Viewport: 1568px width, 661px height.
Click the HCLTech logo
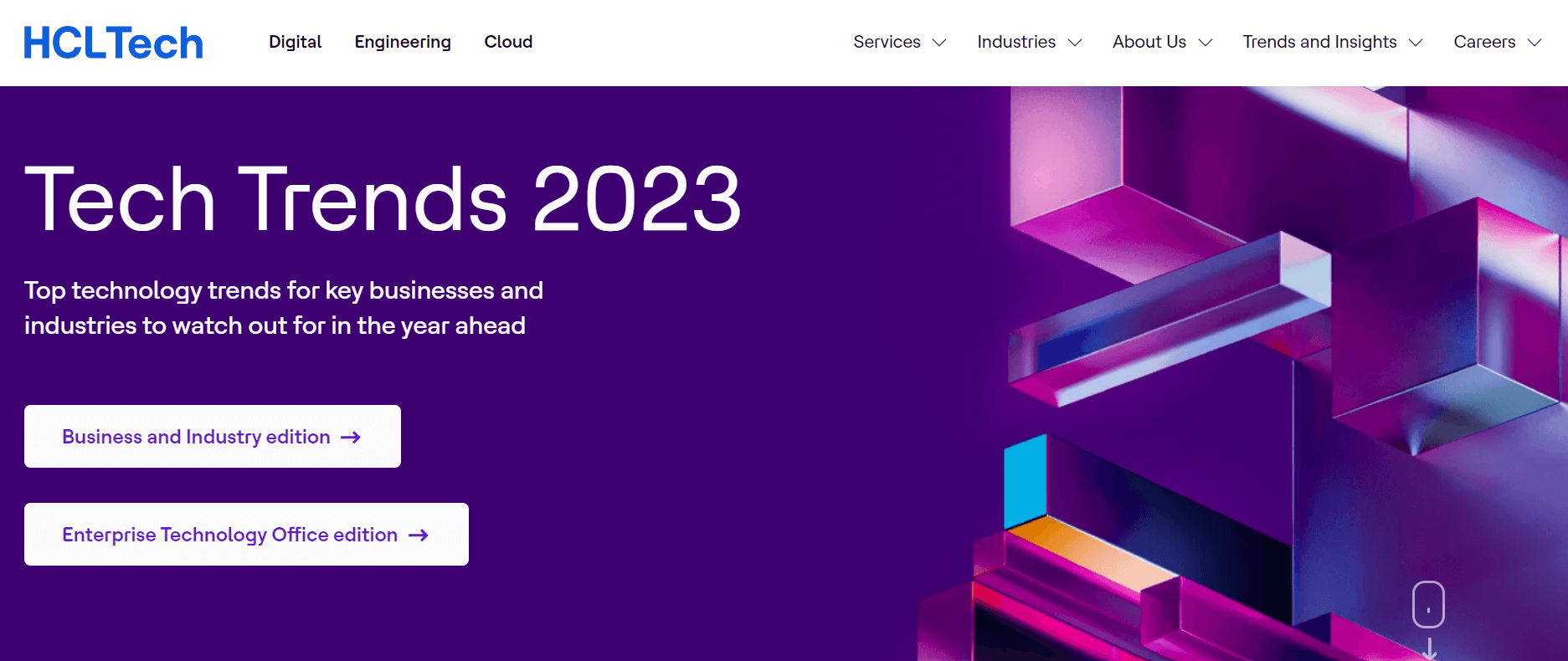tap(113, 43)
